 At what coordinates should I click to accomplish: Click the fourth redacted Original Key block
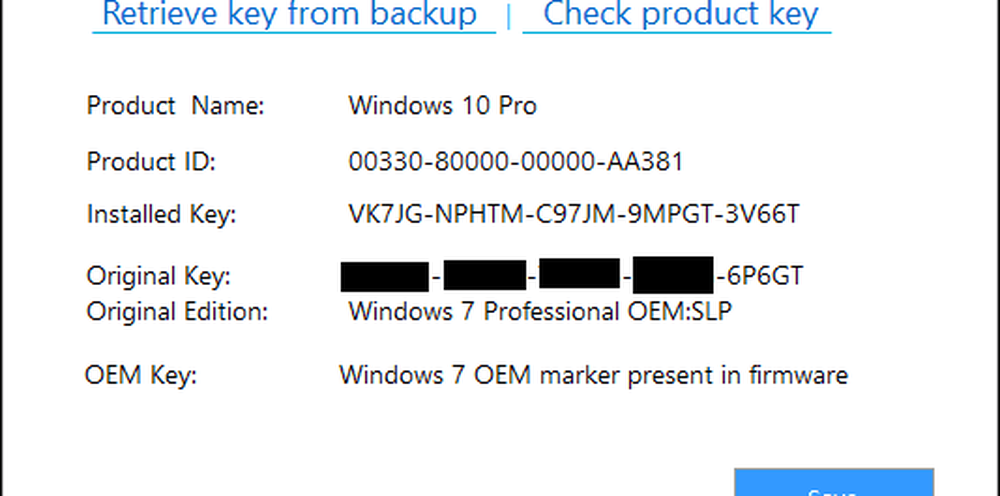click(x=673, y=277)
